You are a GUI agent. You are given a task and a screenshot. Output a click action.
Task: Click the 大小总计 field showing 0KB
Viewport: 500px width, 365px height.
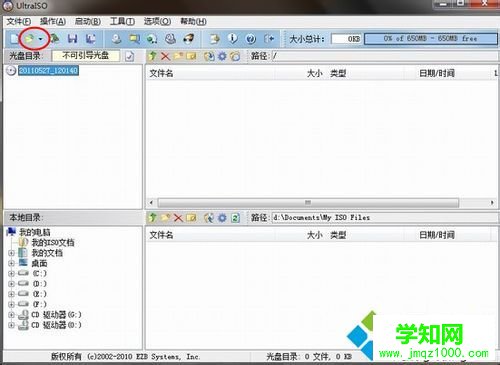(347, 39)
